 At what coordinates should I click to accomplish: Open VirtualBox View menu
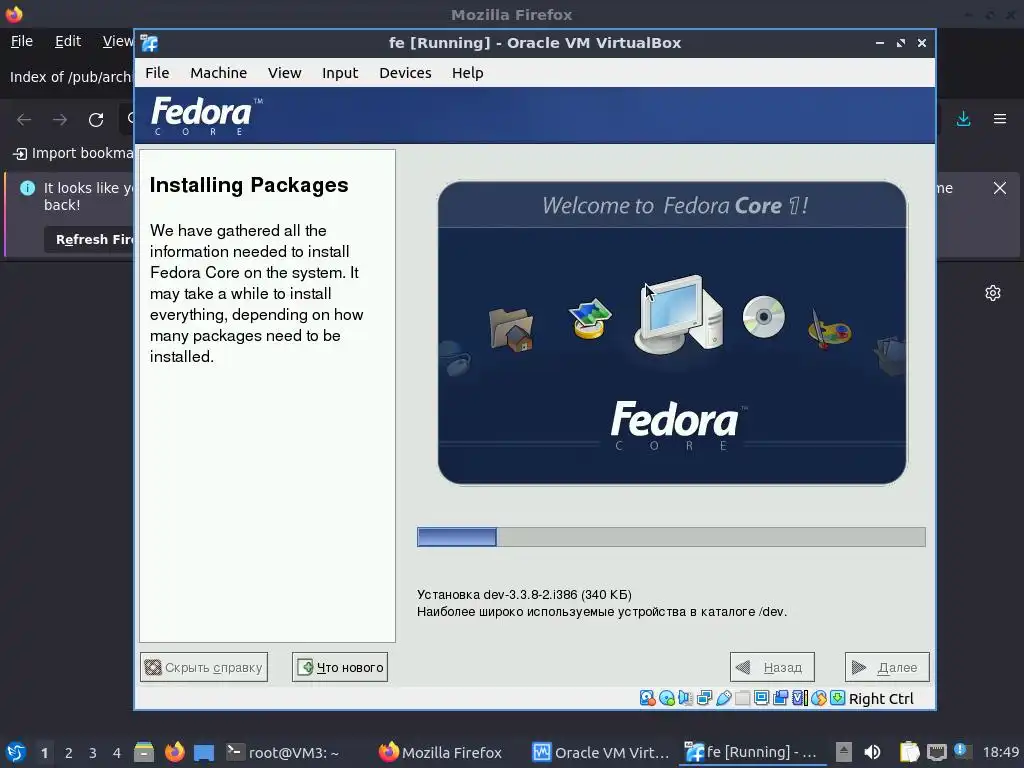tap(285, 73)
